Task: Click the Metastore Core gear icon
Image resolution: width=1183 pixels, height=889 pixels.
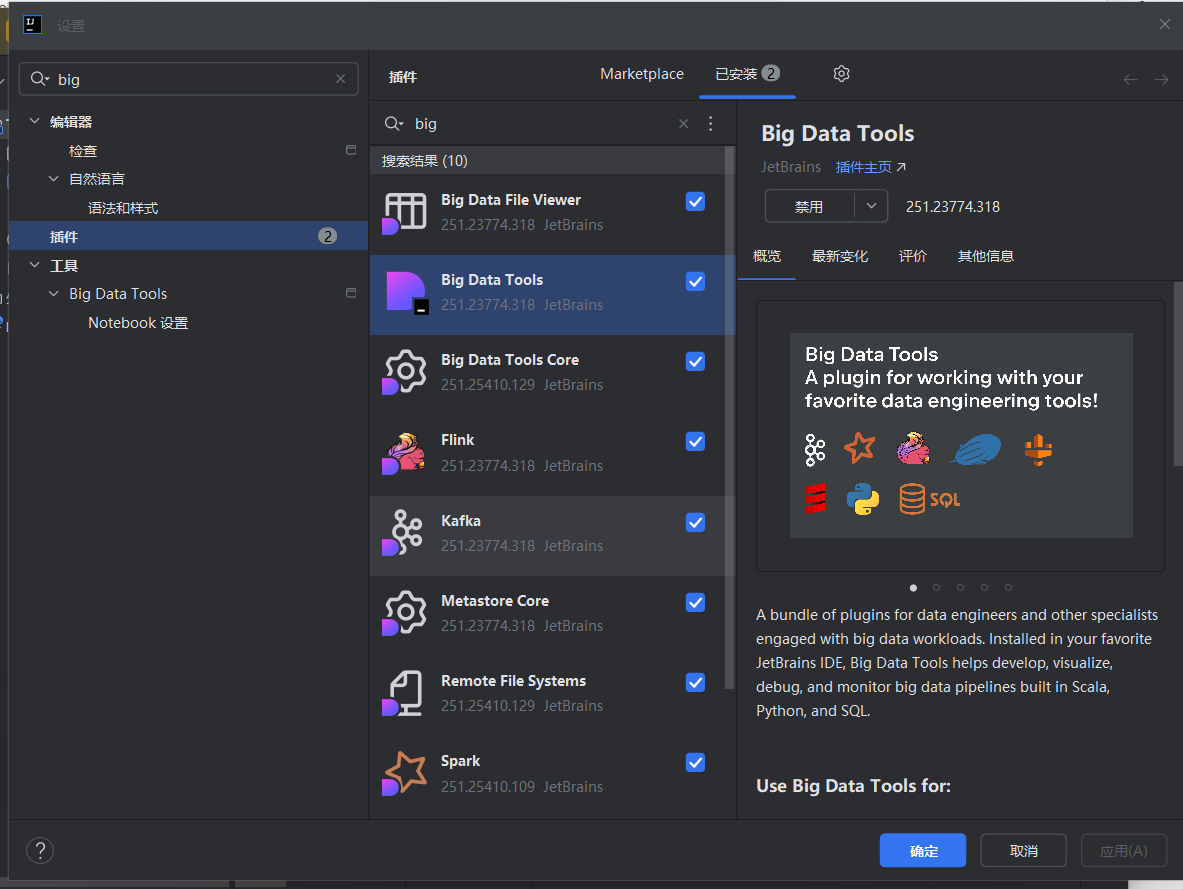Action: click(x=405, y=614)
